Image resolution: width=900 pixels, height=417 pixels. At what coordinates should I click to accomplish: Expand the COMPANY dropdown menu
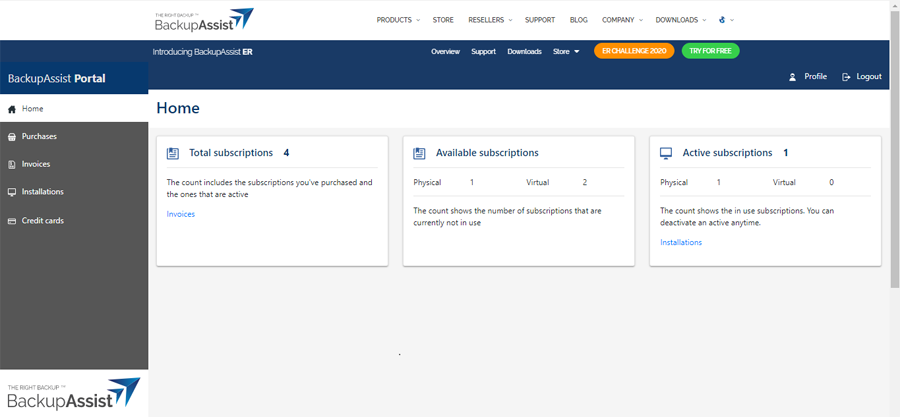coord(622,20)
